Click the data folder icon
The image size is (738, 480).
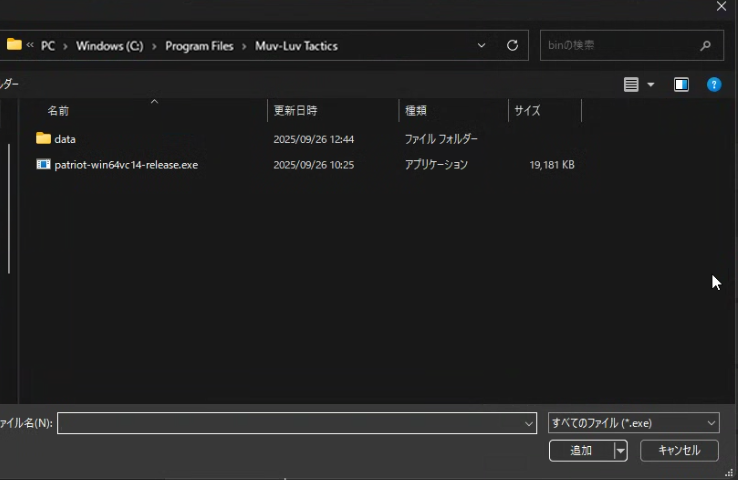click(x=43, y=139)
